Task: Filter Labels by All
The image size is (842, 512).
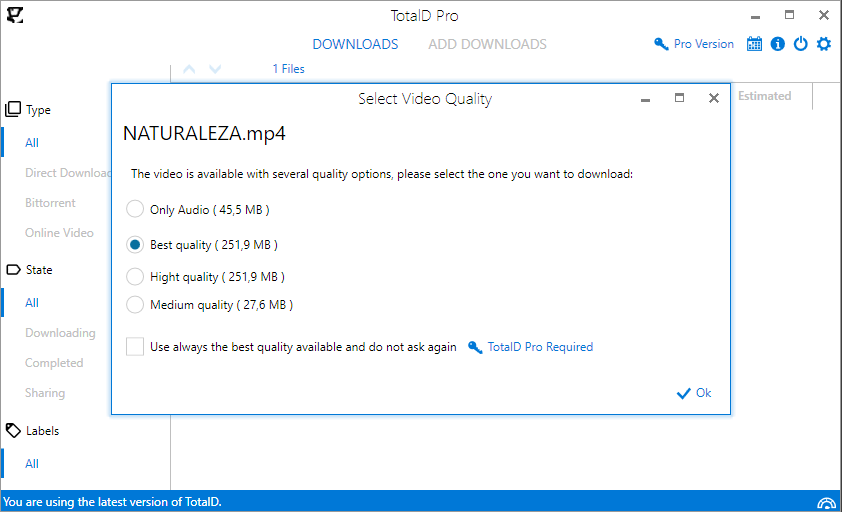Action: click(32, 464)
